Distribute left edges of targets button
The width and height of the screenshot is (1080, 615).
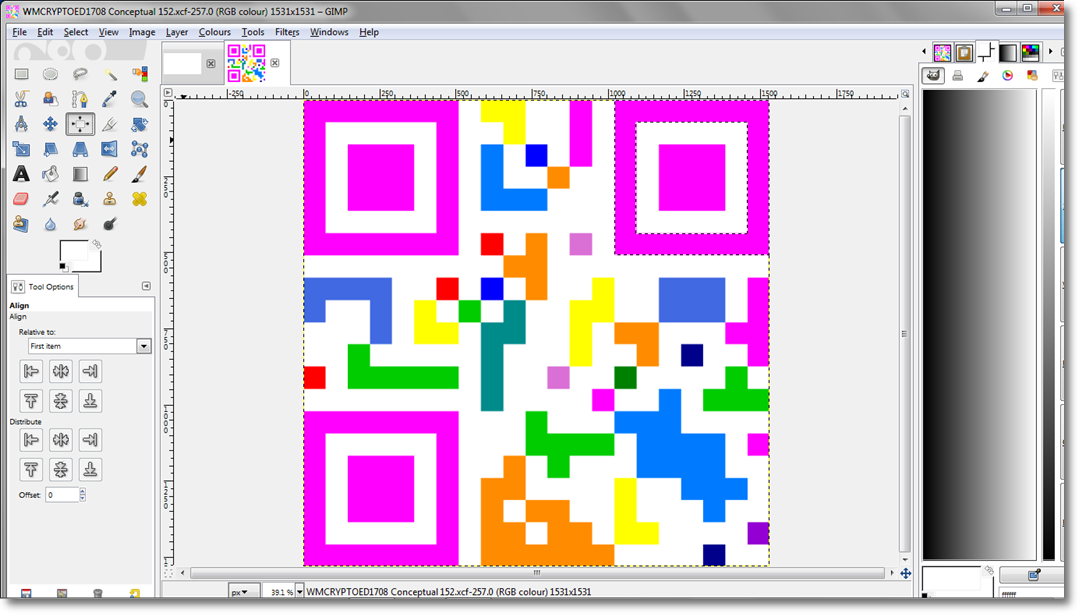[31, 439]
